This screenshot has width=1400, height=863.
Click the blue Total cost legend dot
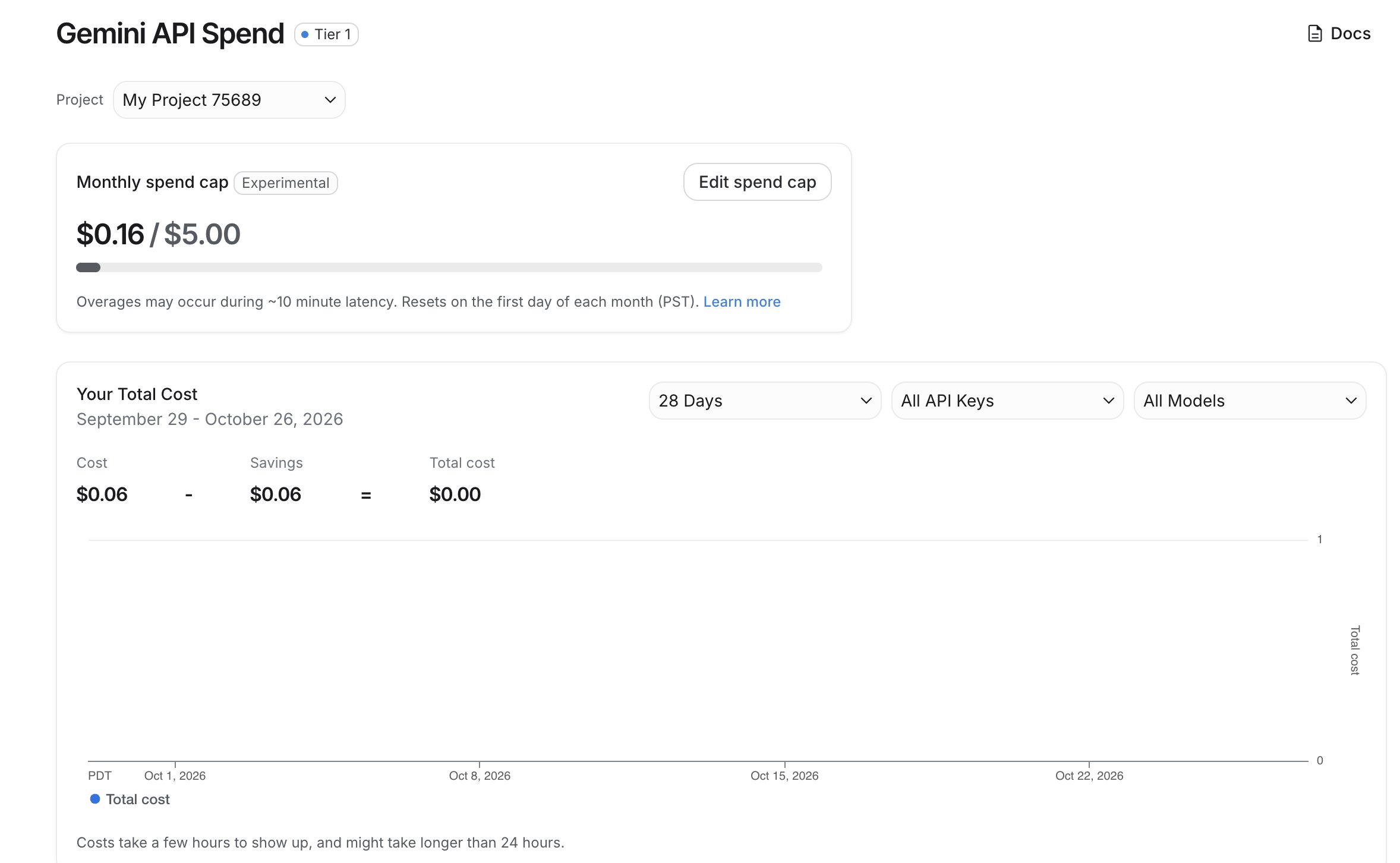point(95,799)
